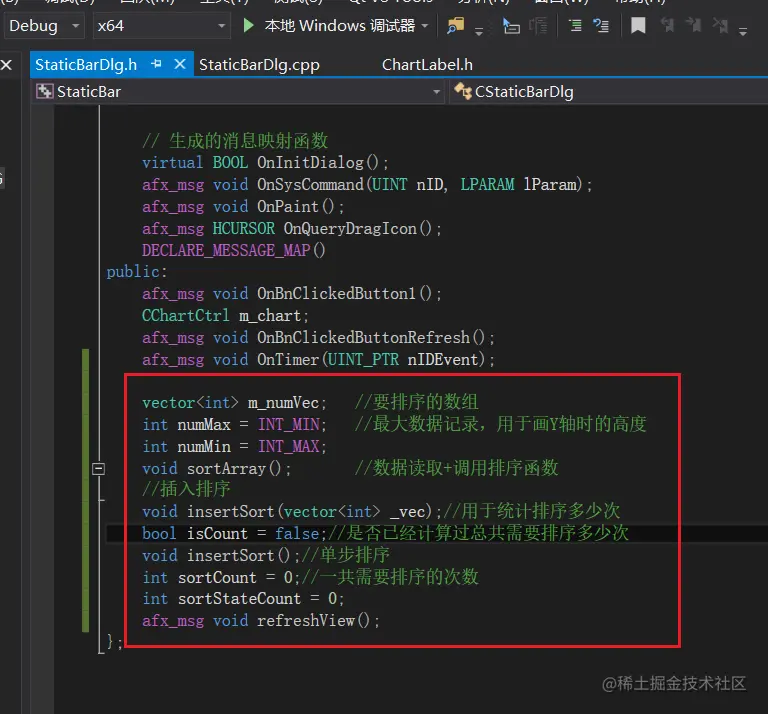Click the numMin variable
This screenshot has width=768, height=714.
pos(204,447)
